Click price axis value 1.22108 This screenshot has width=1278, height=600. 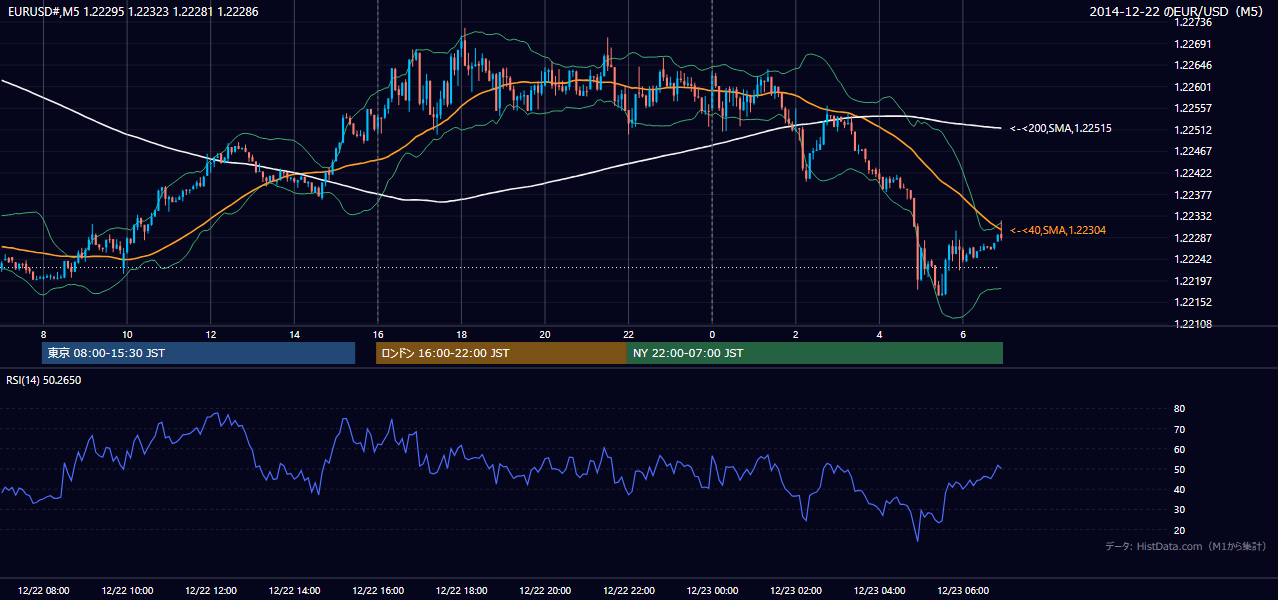click(1195, 324)
